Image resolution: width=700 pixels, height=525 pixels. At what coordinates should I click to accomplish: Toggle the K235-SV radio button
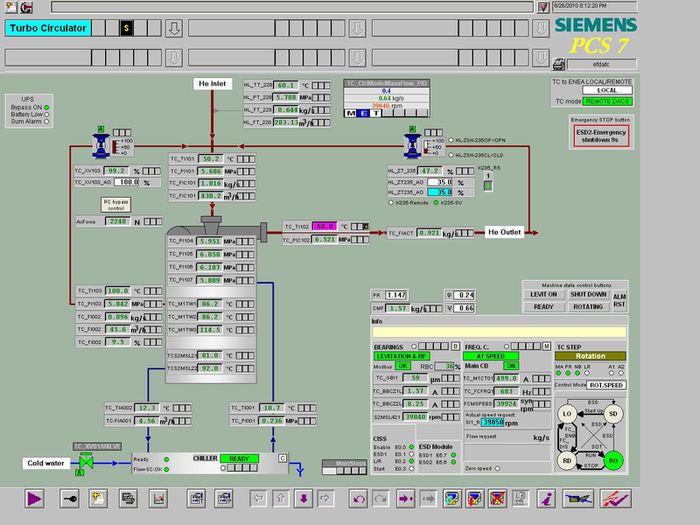(x=436, y=203)
